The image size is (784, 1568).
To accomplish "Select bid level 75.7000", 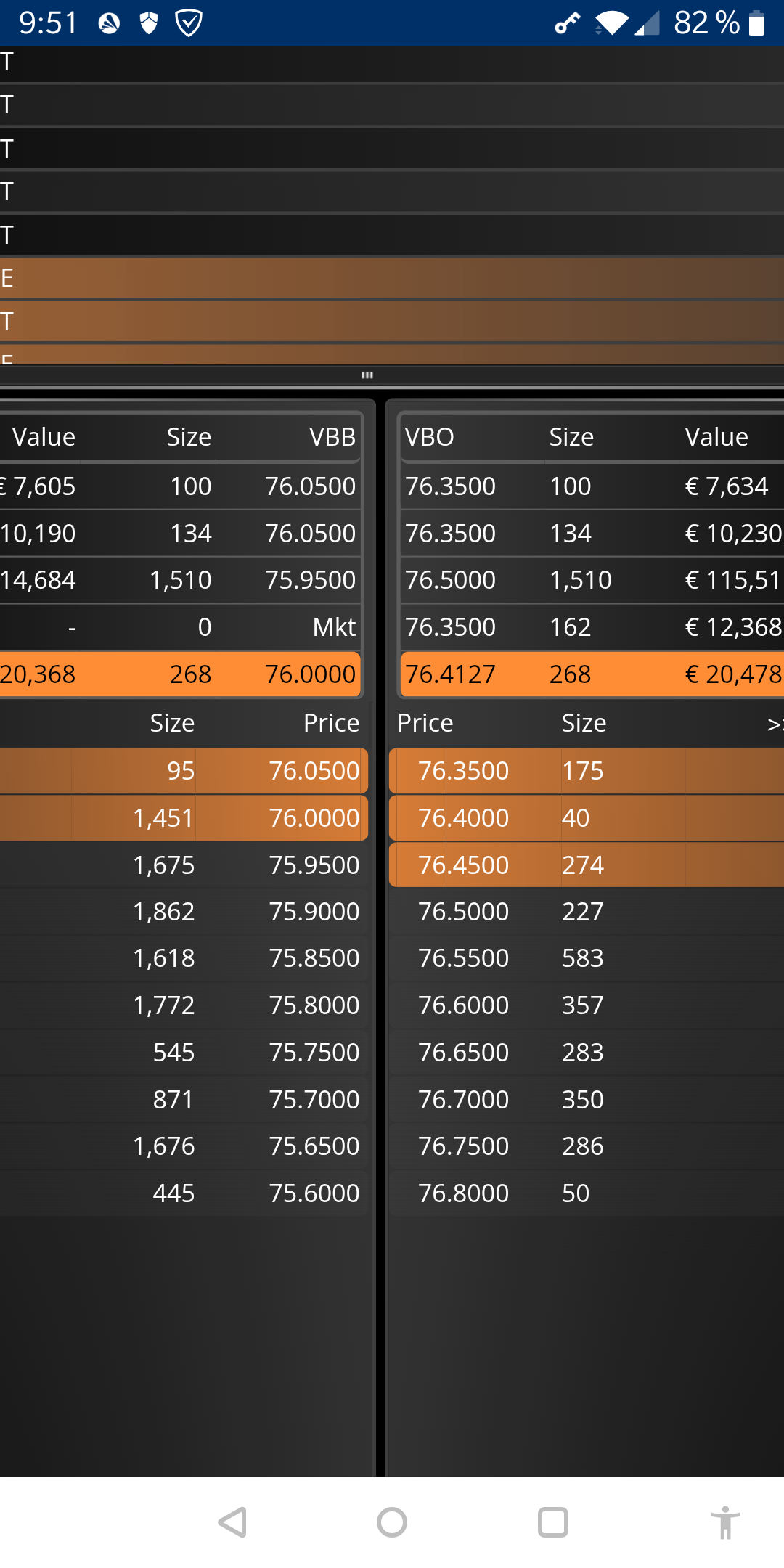I will (x=184, y=1100).
